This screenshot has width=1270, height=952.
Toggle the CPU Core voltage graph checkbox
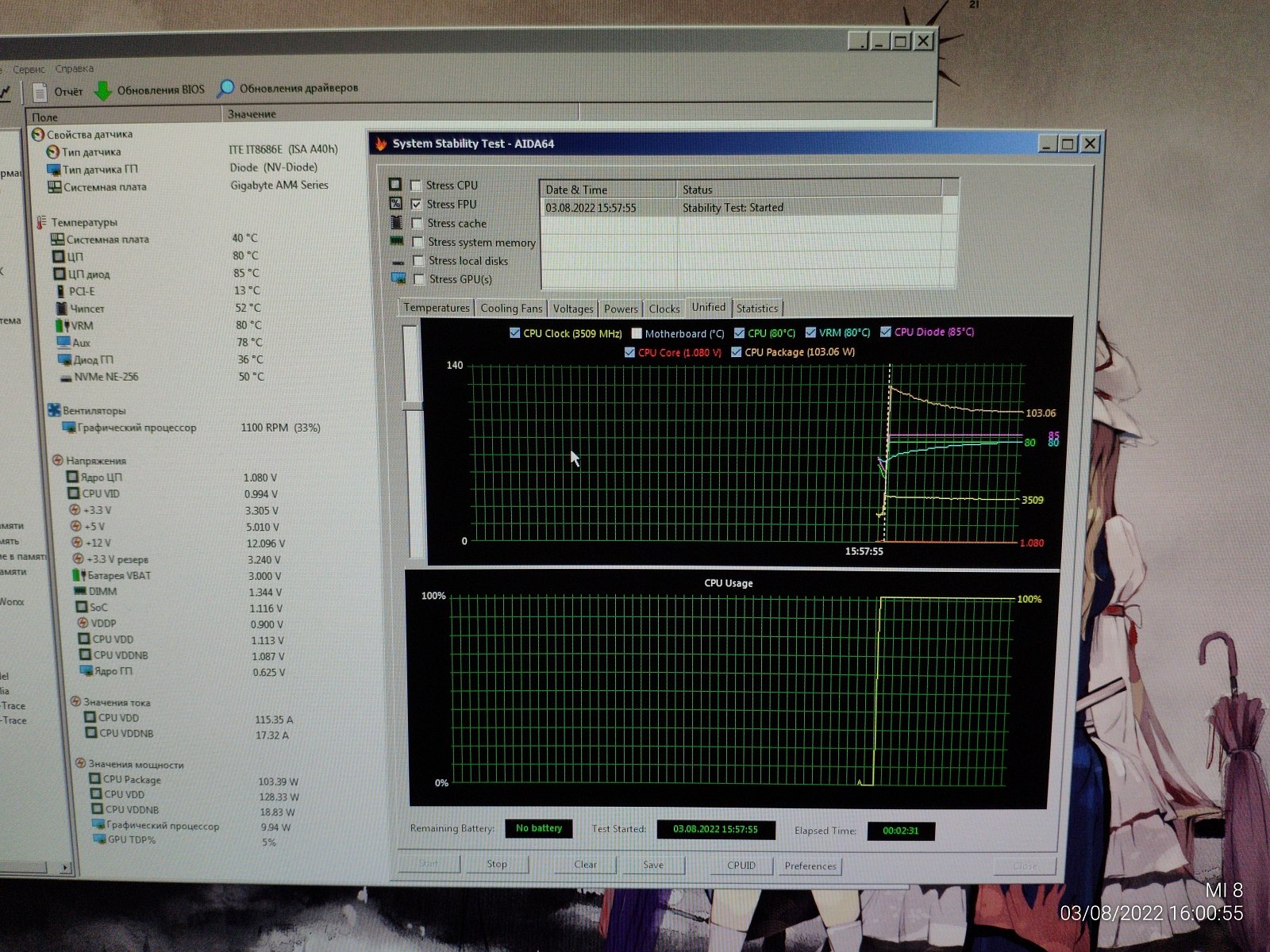click(630, 352)
